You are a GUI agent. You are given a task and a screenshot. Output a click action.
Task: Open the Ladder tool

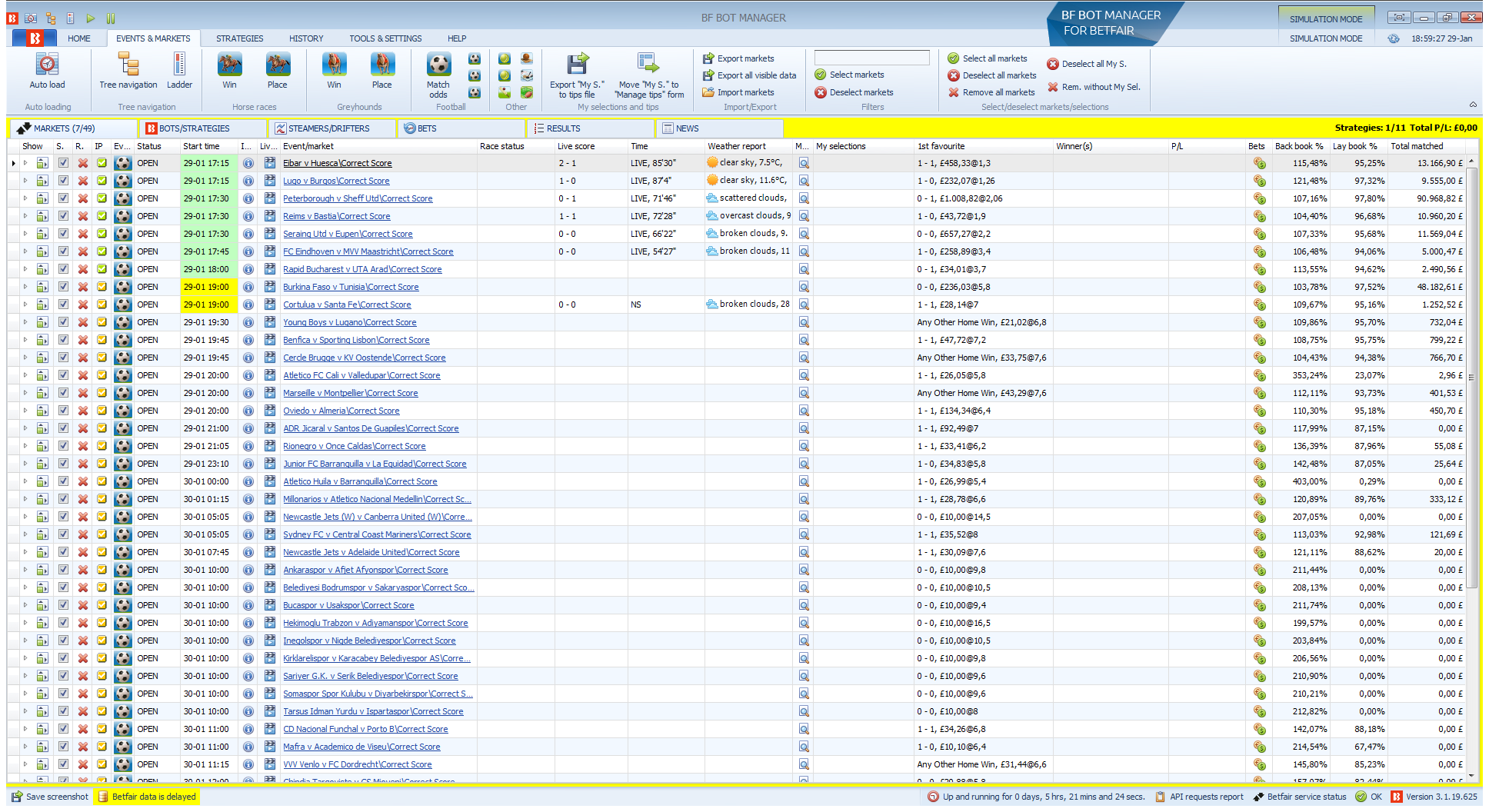pos(179,71)
